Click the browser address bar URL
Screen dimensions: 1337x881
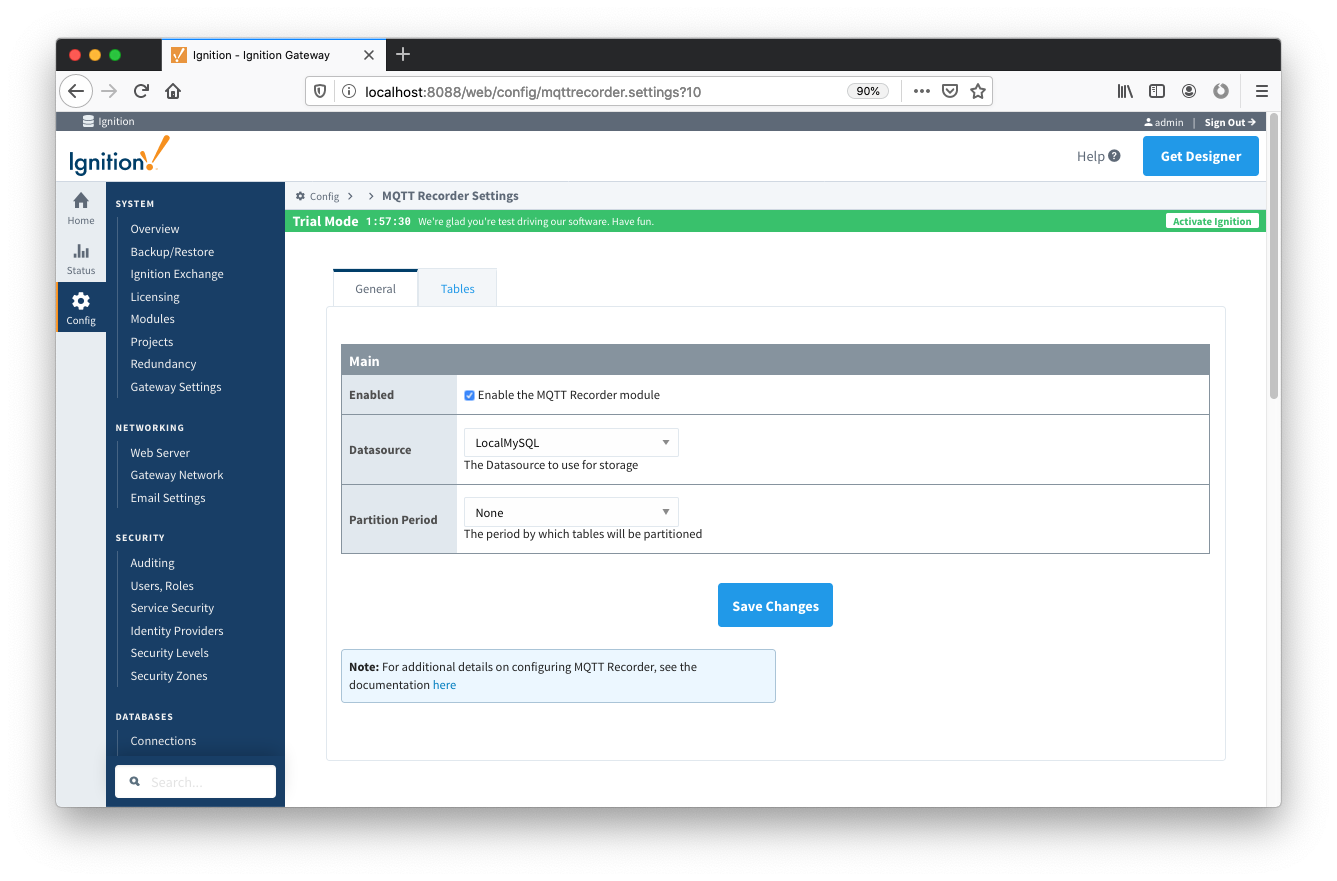[x=533, y=91]
